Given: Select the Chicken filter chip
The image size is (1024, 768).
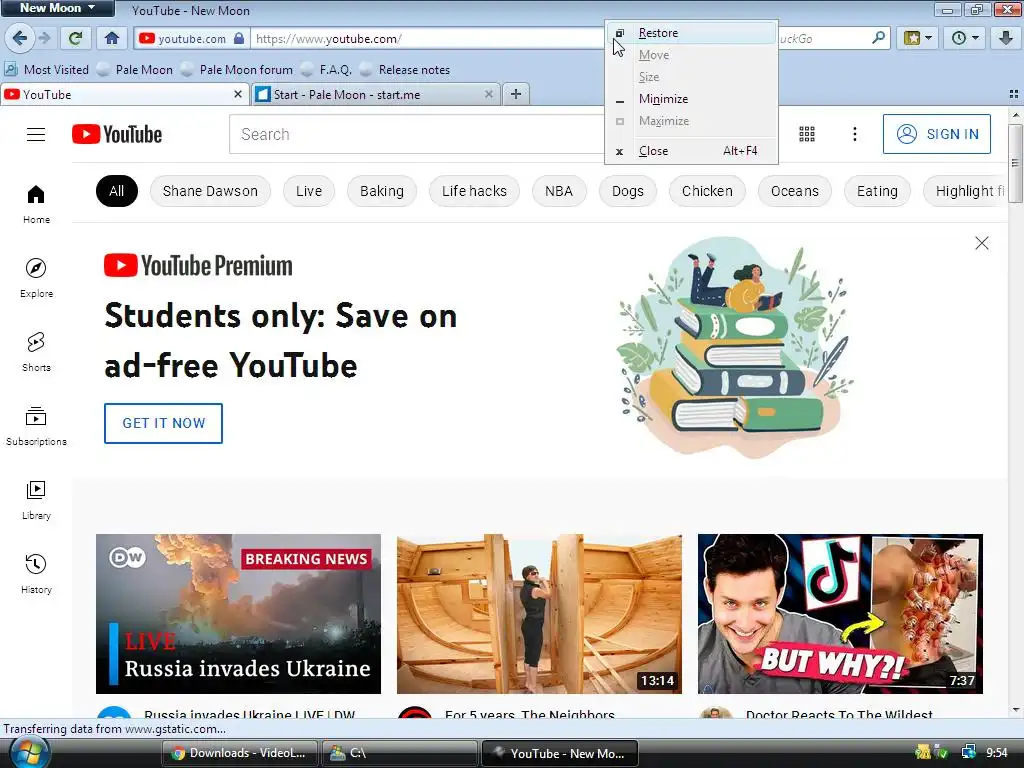Looking at the screenshot, I should tap(707, 191).
